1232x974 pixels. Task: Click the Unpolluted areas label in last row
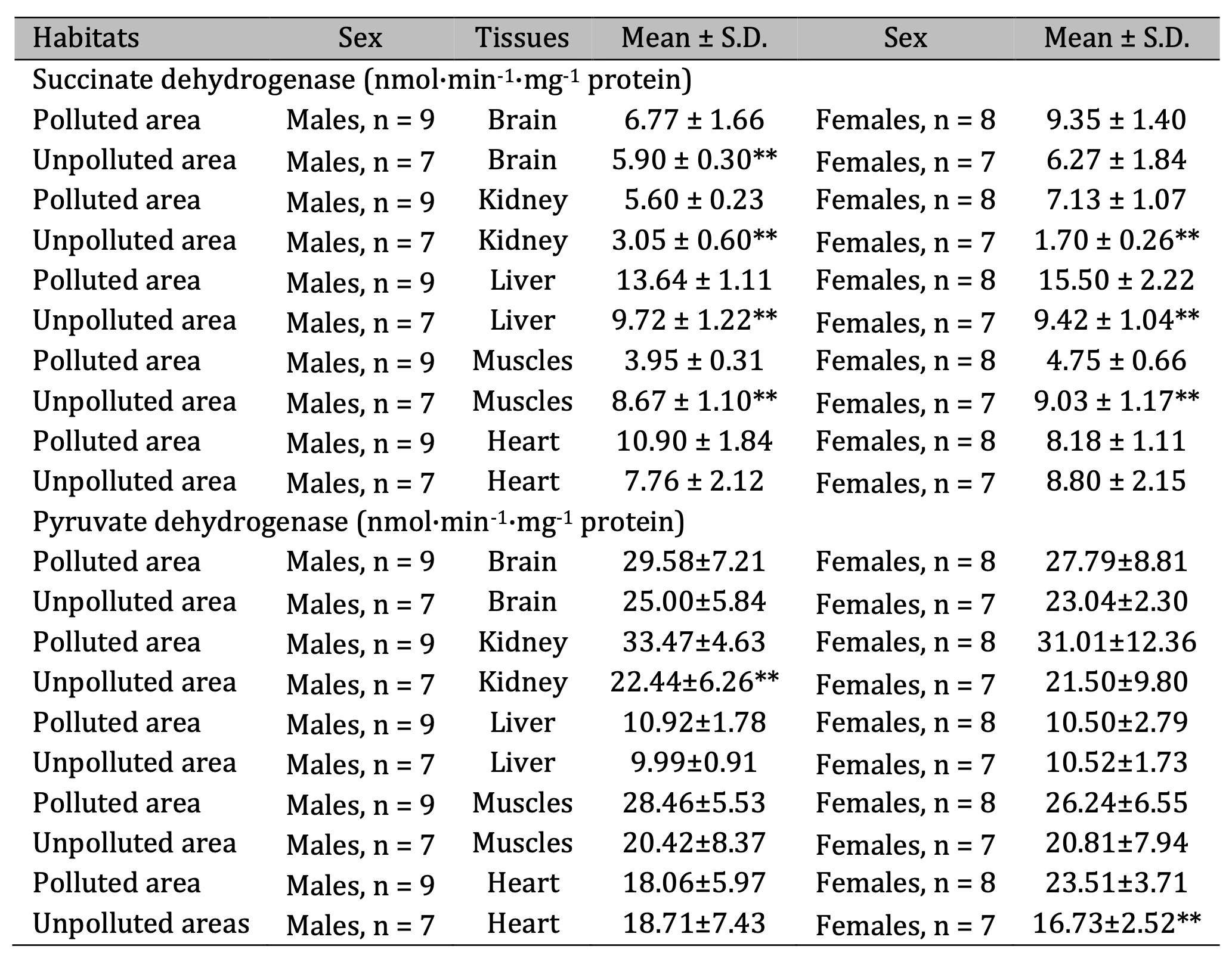pos(141,923)
